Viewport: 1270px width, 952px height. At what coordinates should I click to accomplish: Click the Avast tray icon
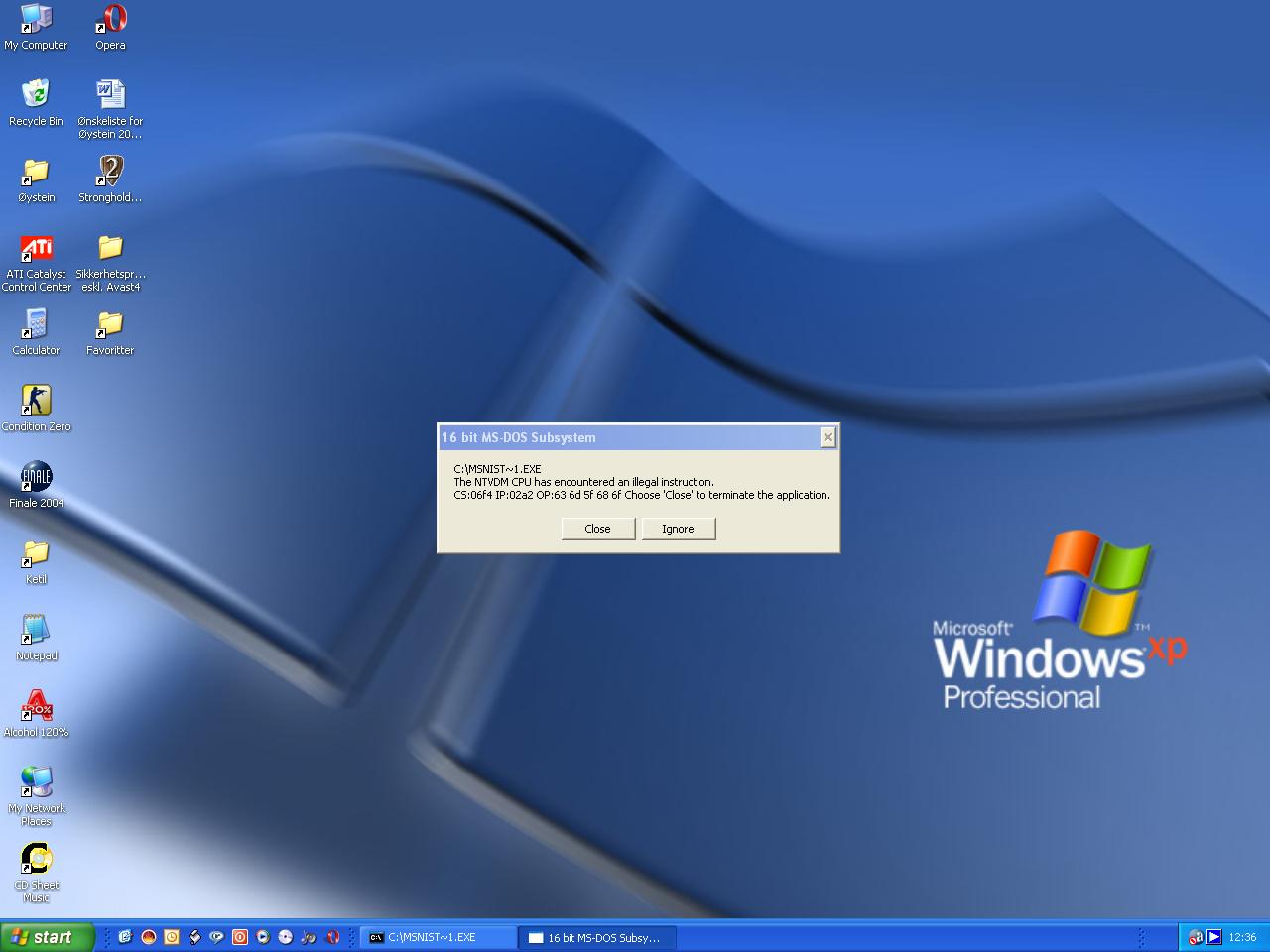pos(1196,937)
